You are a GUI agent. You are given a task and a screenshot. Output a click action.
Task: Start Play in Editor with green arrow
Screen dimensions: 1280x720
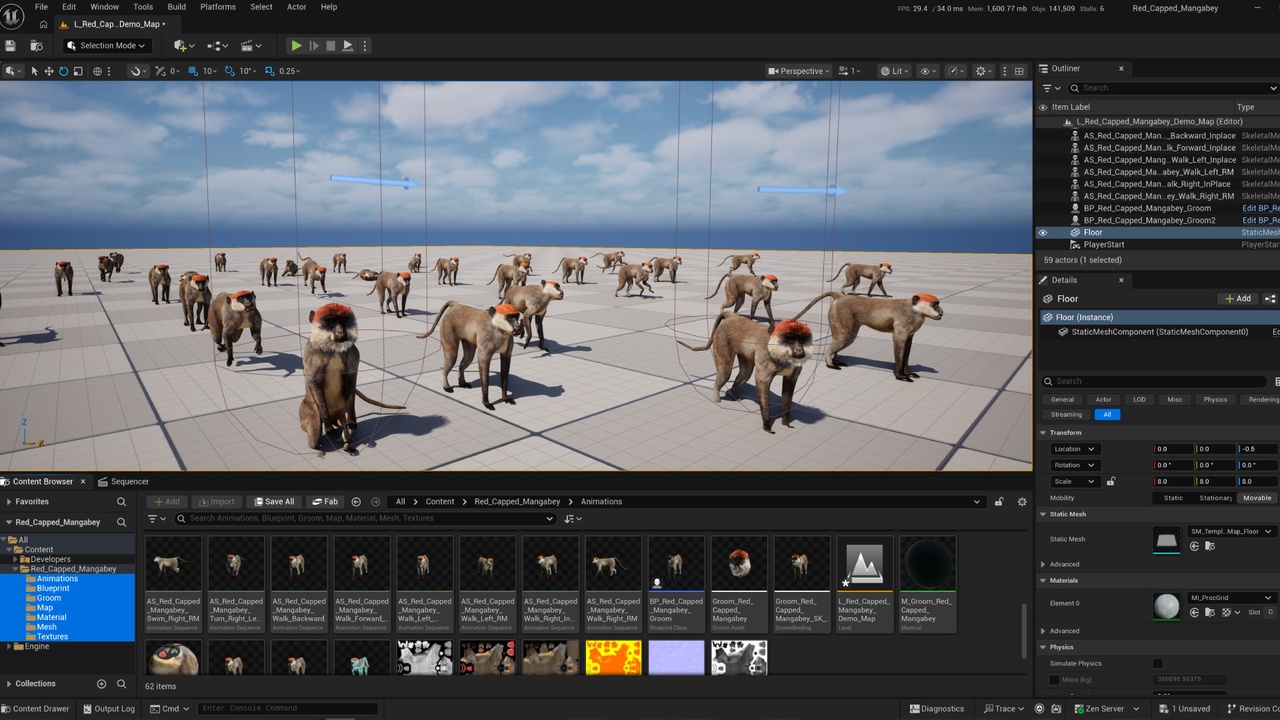tap(296, 45)
